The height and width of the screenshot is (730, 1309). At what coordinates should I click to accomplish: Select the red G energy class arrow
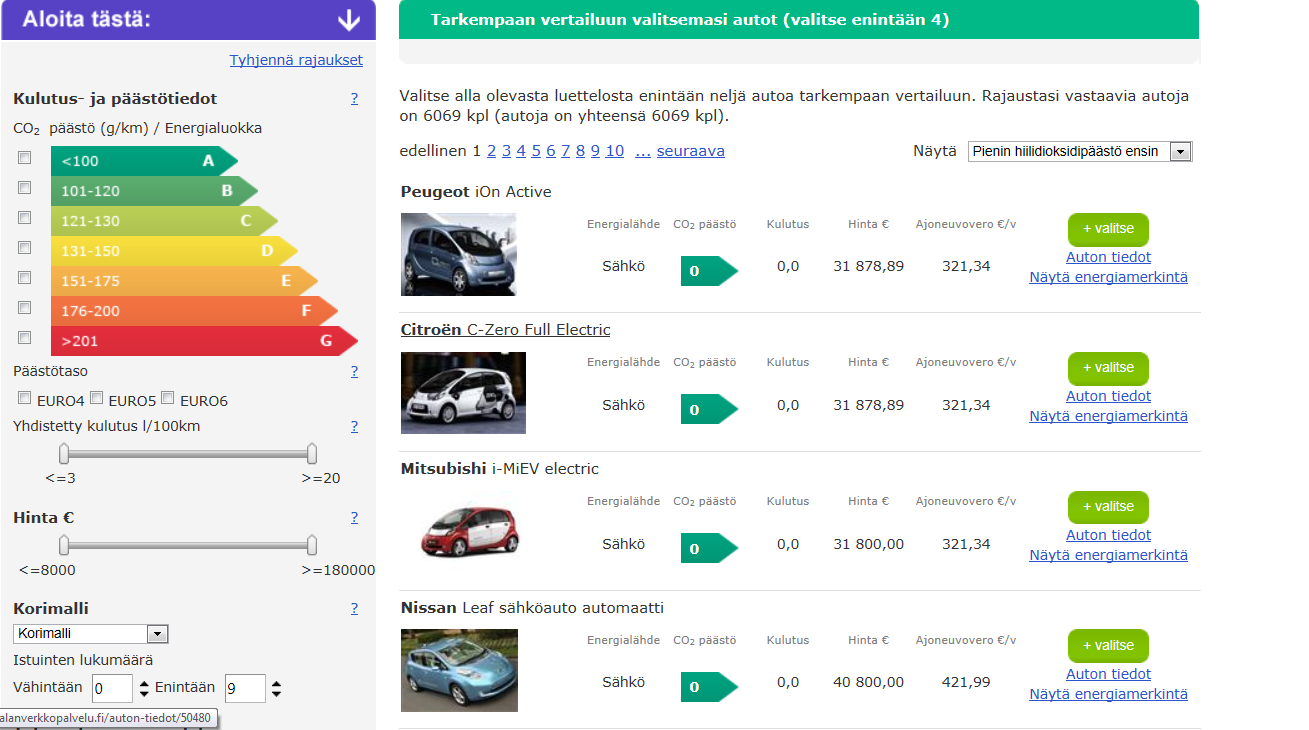click(x=204, y=341)
